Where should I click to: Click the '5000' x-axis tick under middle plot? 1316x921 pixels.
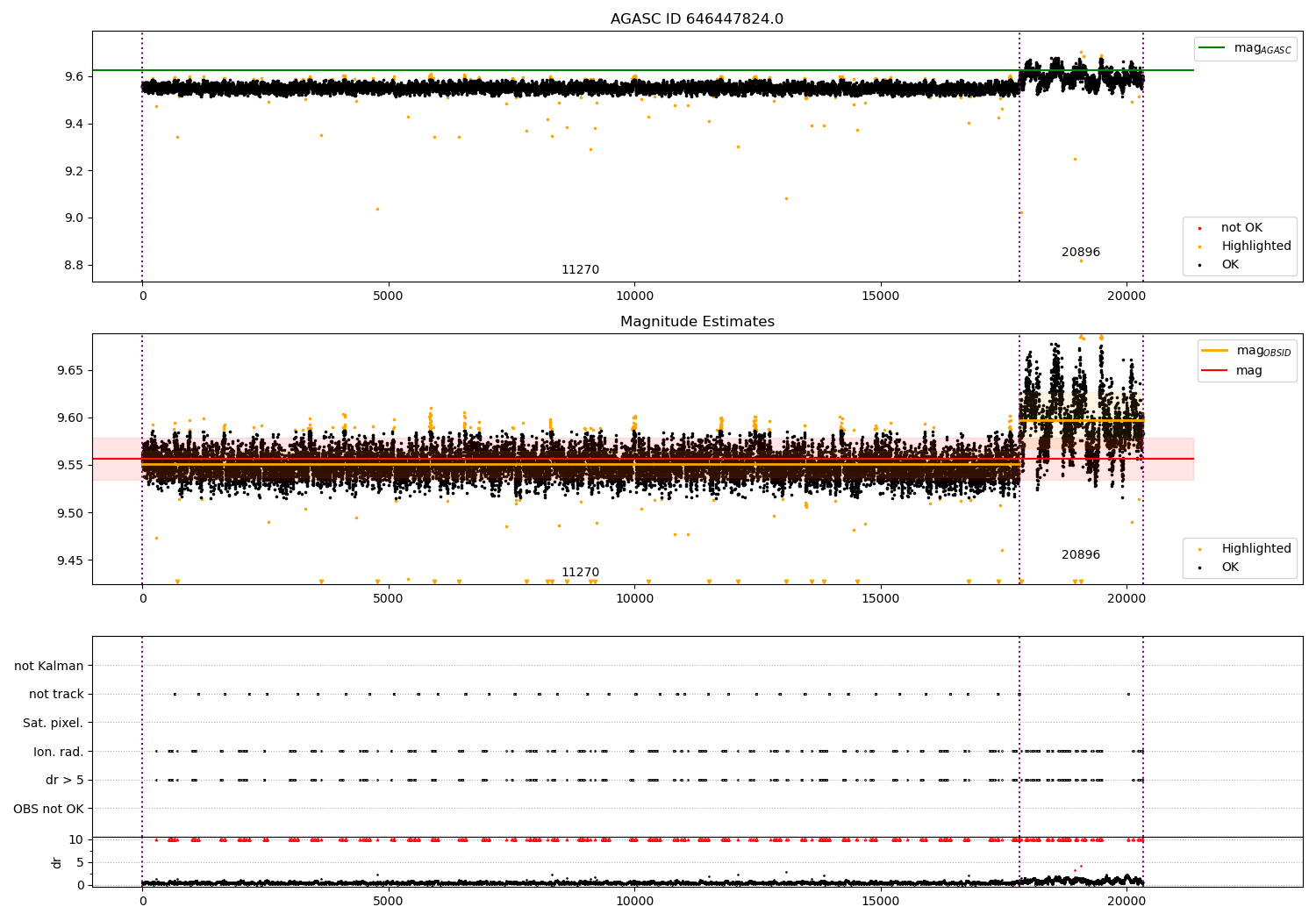click(x=388, y=599)
